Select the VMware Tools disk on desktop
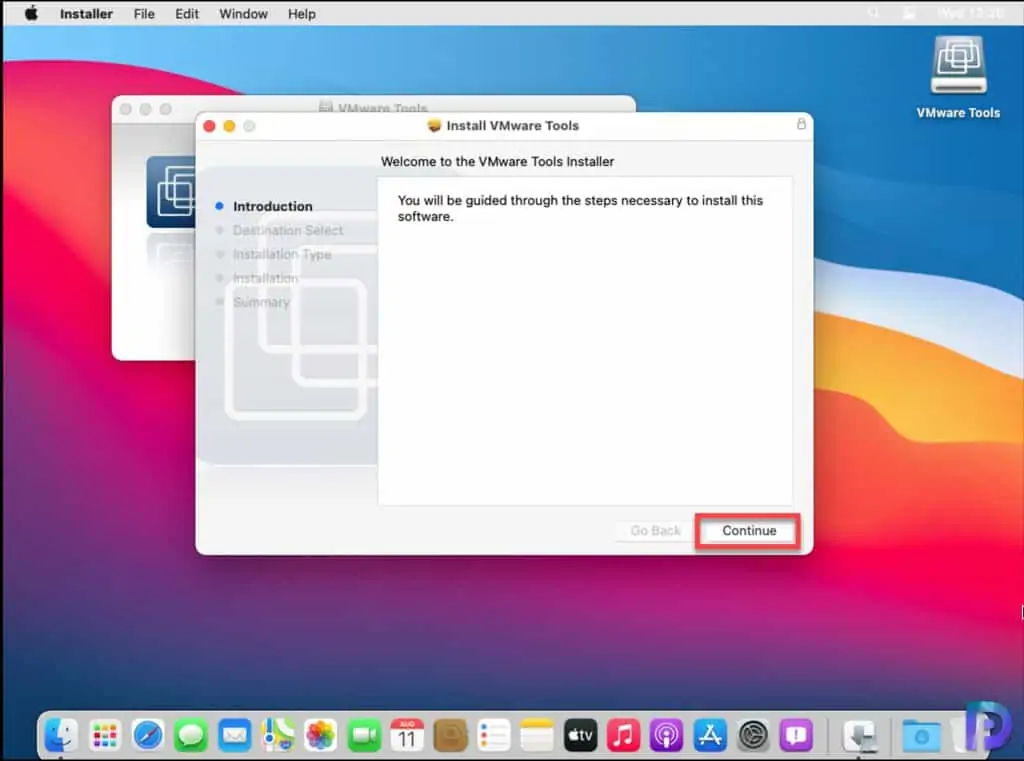This screenshot has width=1024, height=761. click(x=958, y=77)
